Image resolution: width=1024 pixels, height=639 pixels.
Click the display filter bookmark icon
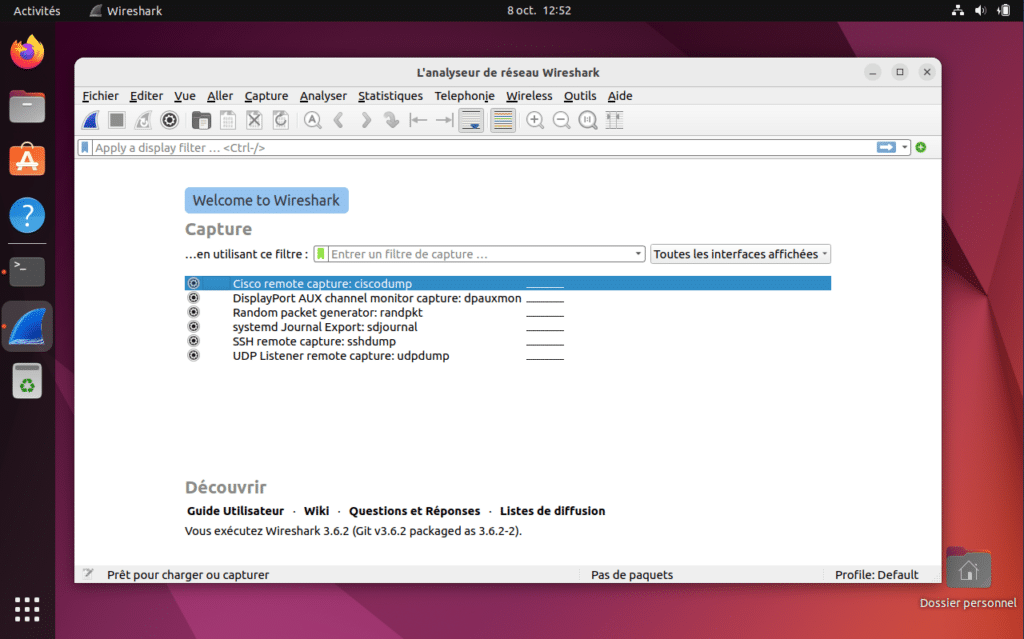coord(85,148)
